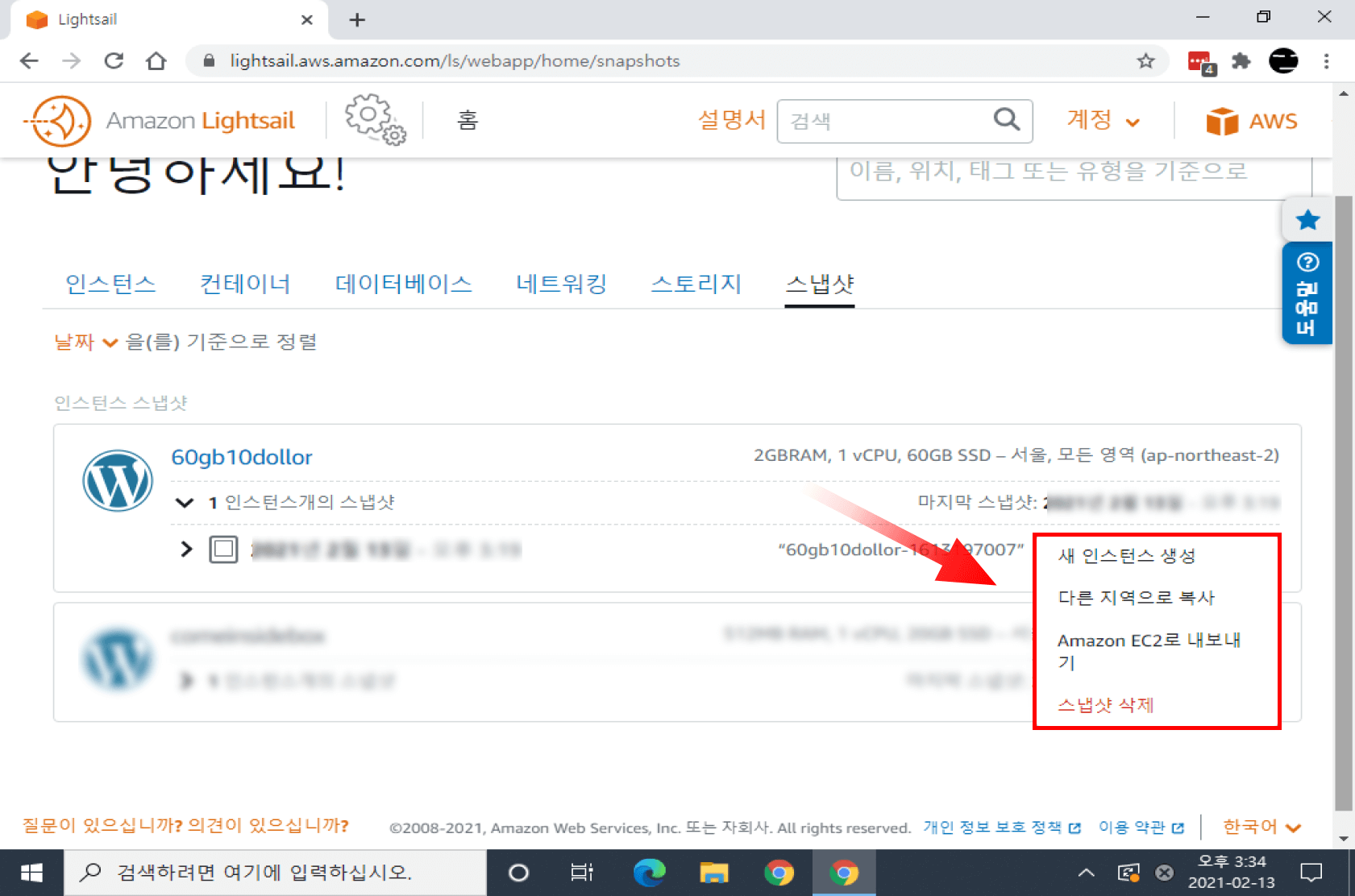
Task: Open the 60gb10dollor instance link
Action: click(x=242, y=457)
